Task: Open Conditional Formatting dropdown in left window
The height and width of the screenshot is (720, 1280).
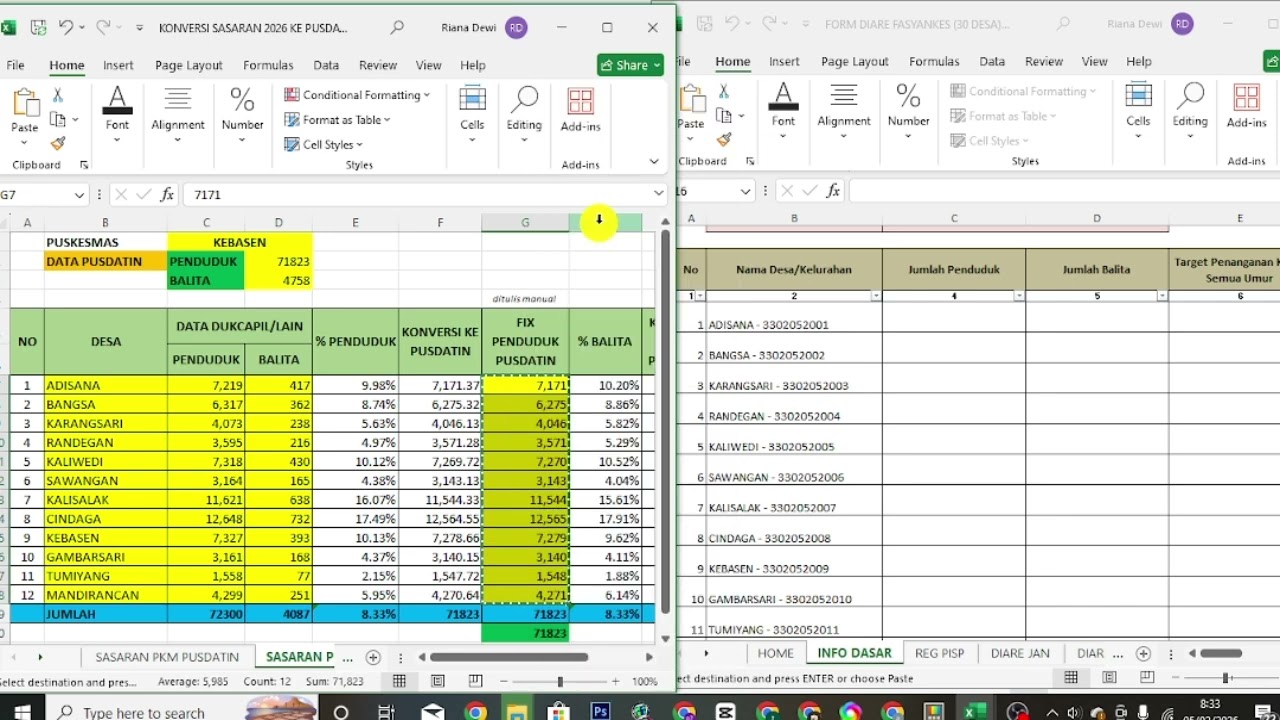Action: tap(357, 95)
